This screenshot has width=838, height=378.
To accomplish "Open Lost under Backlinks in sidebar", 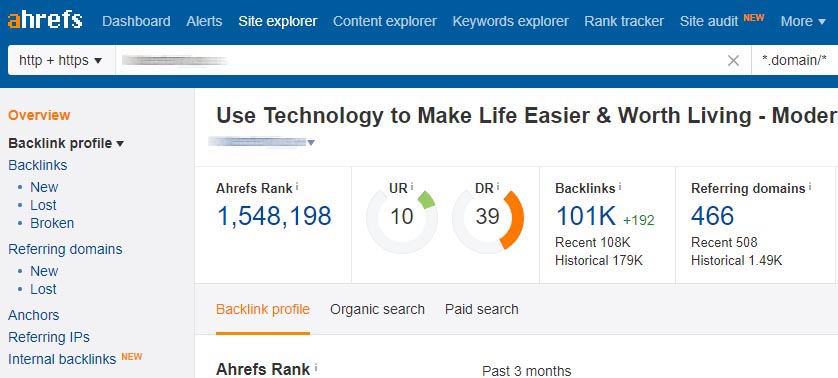I will 43,205.
